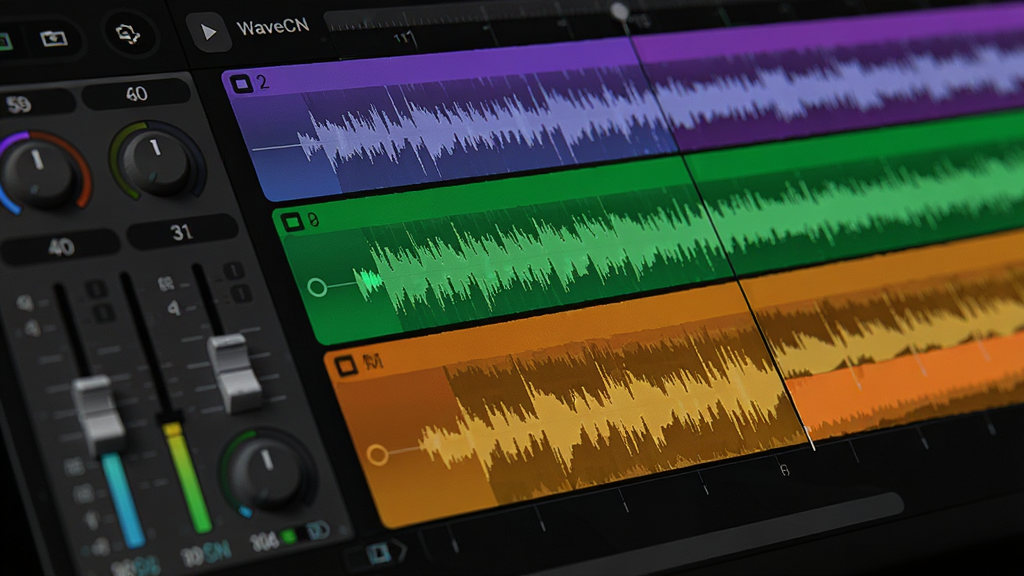Click the right channel fader handle

[x=234, y=373]
